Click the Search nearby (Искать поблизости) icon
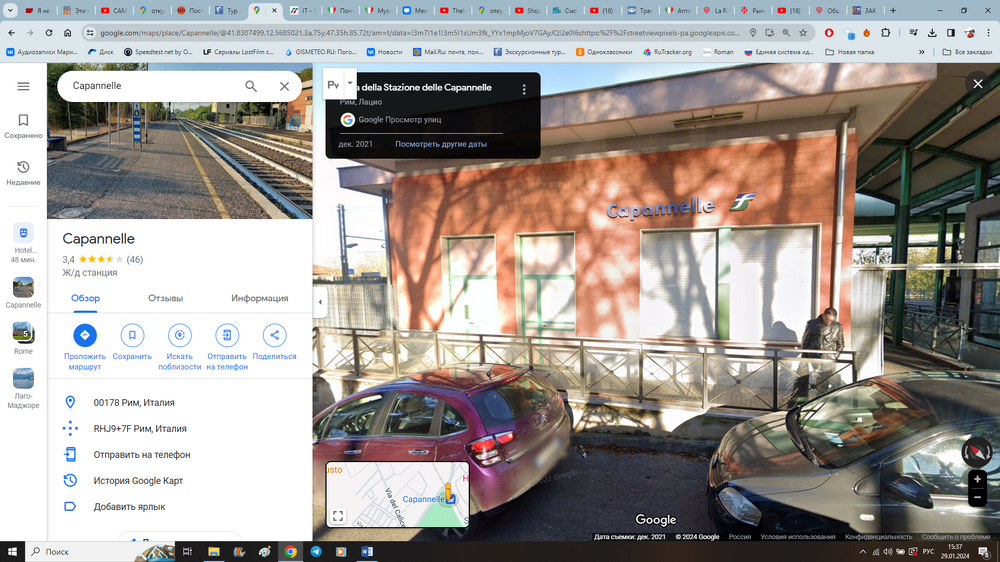 pyautogui.click(x=180, y=335)
